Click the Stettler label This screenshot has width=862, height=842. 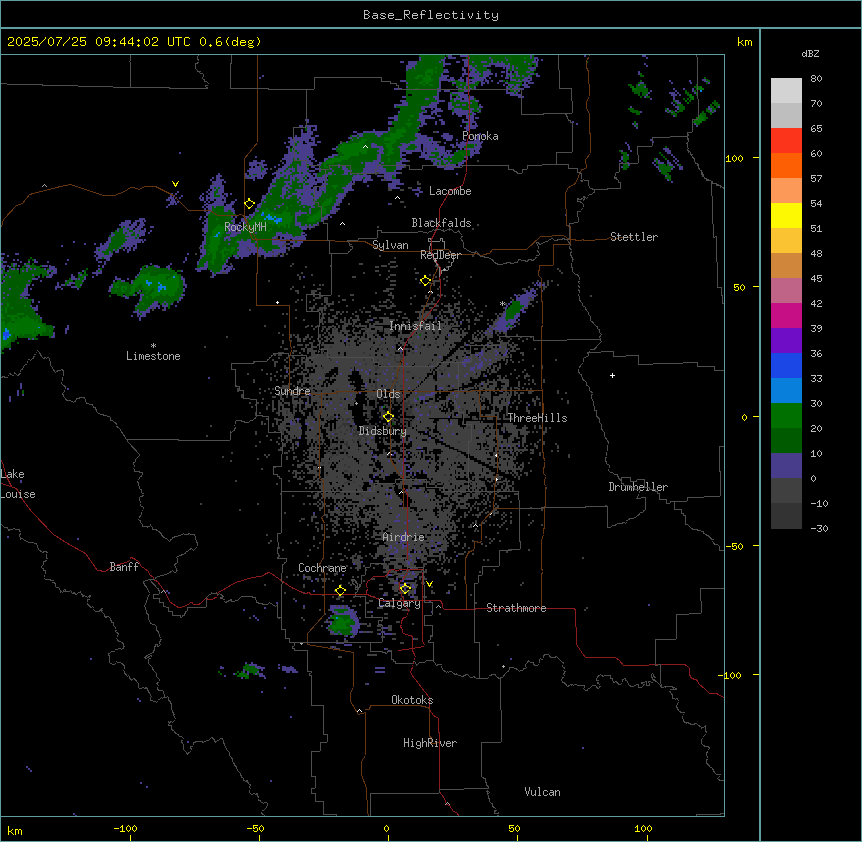pyautogui.click(x=633, y=237)
